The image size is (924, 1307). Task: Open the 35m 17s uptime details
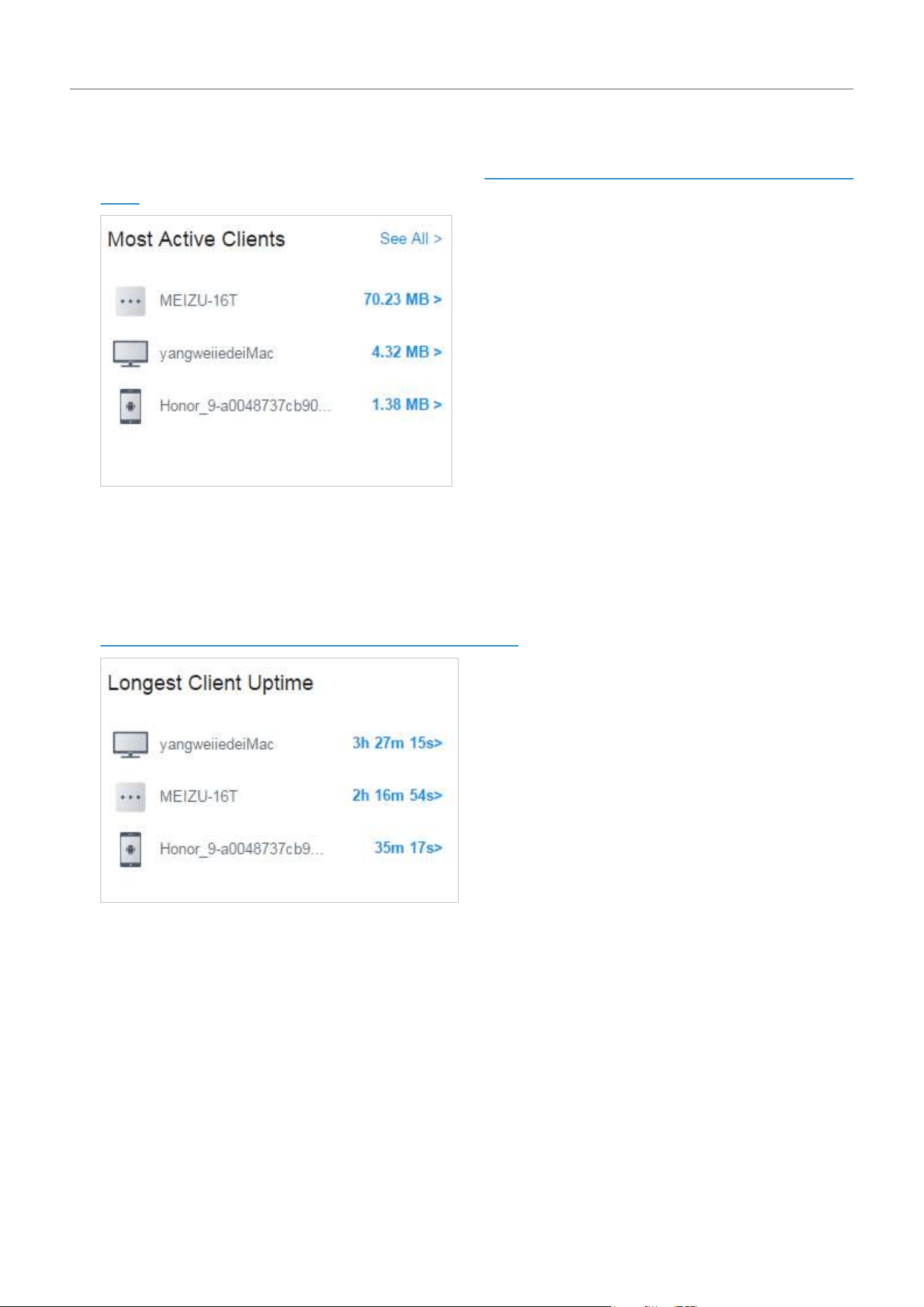click(408, 848)
